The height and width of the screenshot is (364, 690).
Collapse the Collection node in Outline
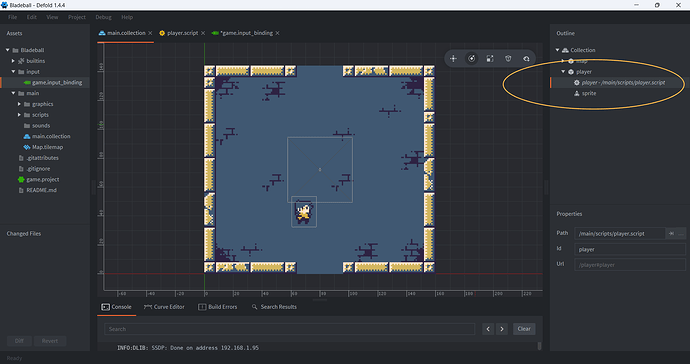click(557, 50)
